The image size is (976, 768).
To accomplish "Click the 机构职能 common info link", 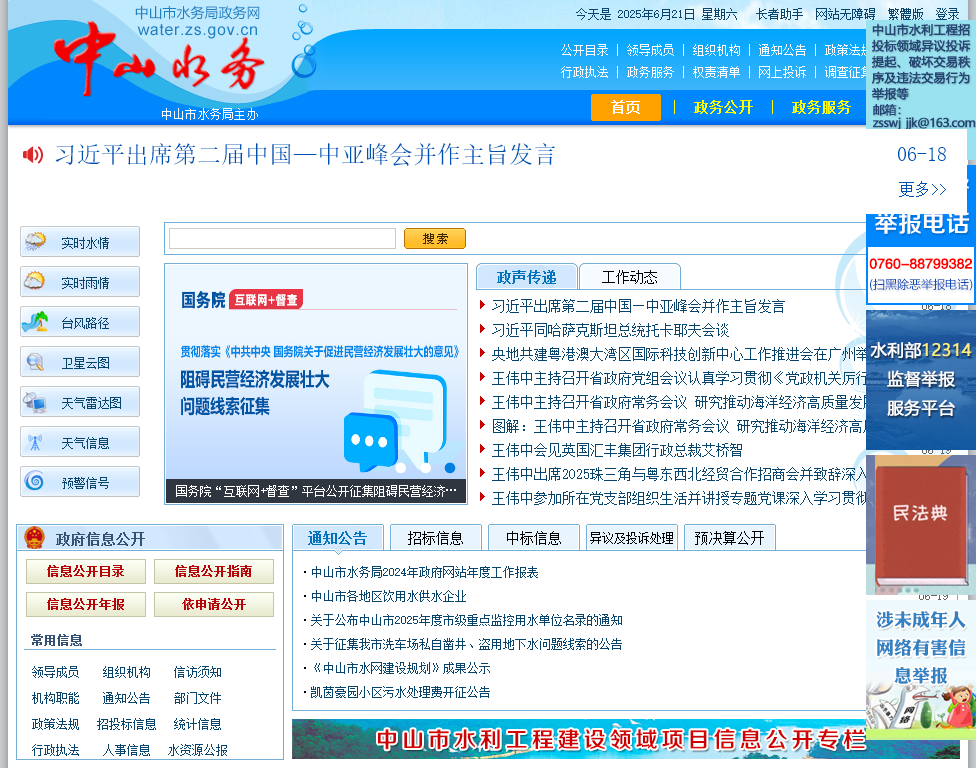I will pyautogui.click(x=55, y=698).
